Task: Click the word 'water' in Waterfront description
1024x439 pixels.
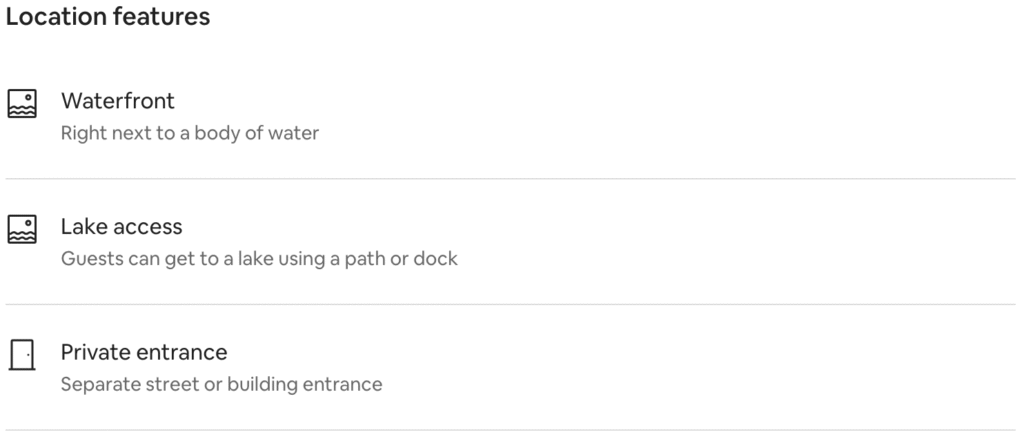Action: tap(296, 133)
